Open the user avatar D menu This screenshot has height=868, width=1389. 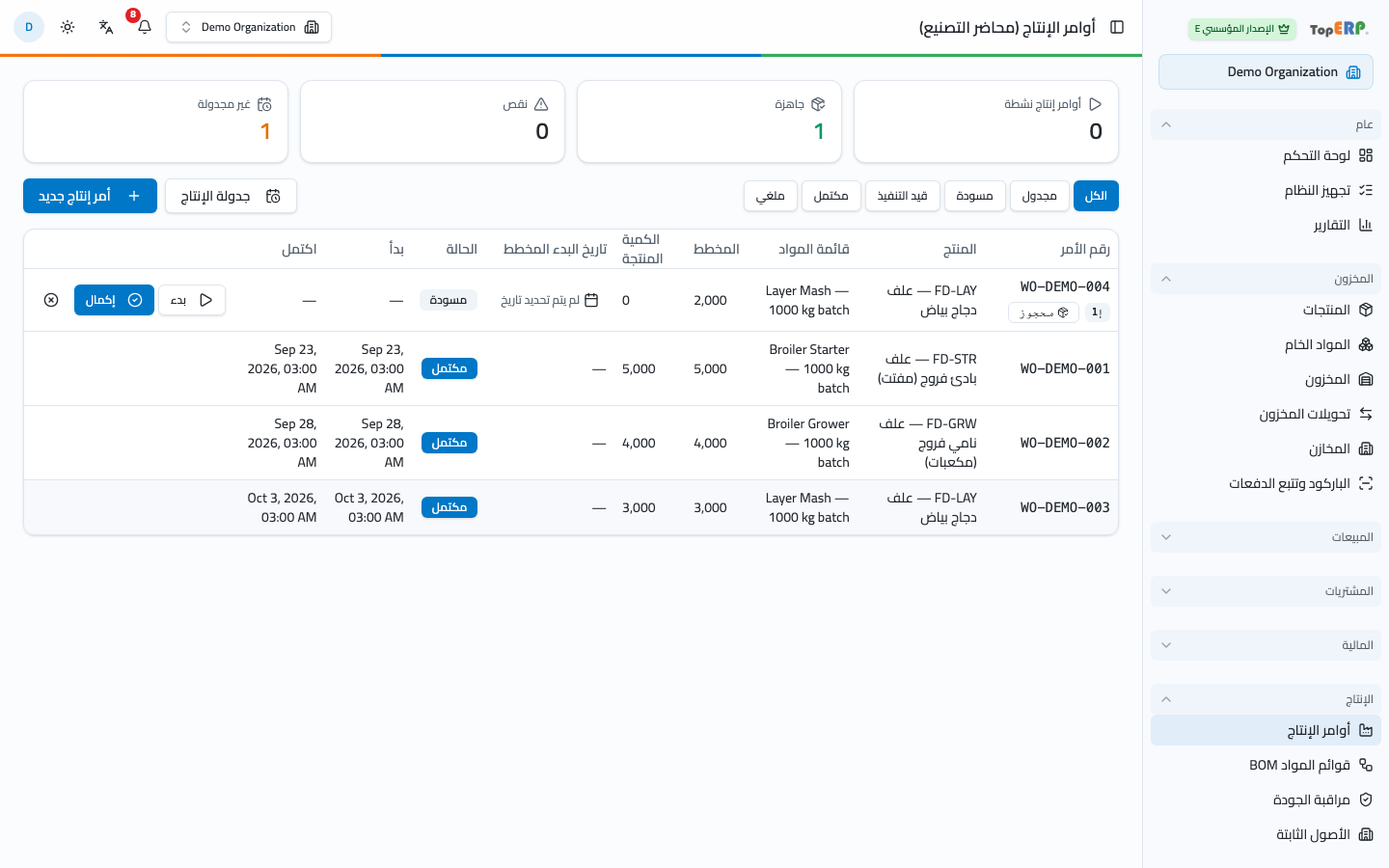29,27
